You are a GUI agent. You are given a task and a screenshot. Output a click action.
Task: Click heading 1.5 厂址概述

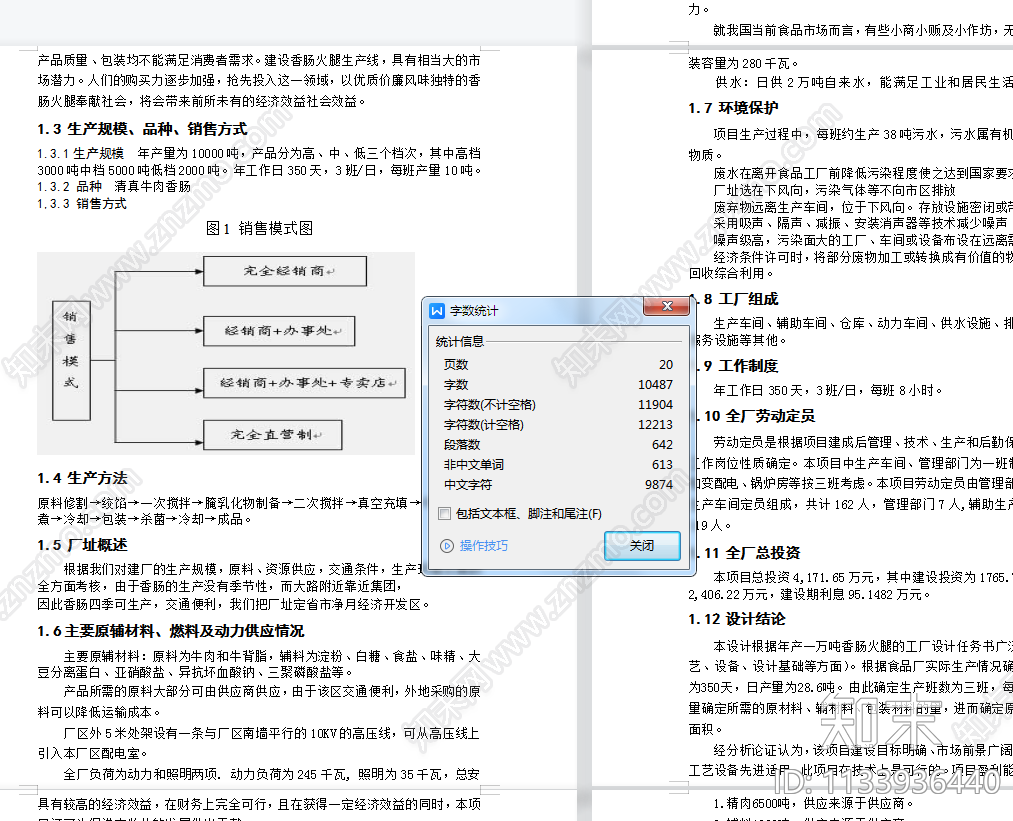coord(82,545)
